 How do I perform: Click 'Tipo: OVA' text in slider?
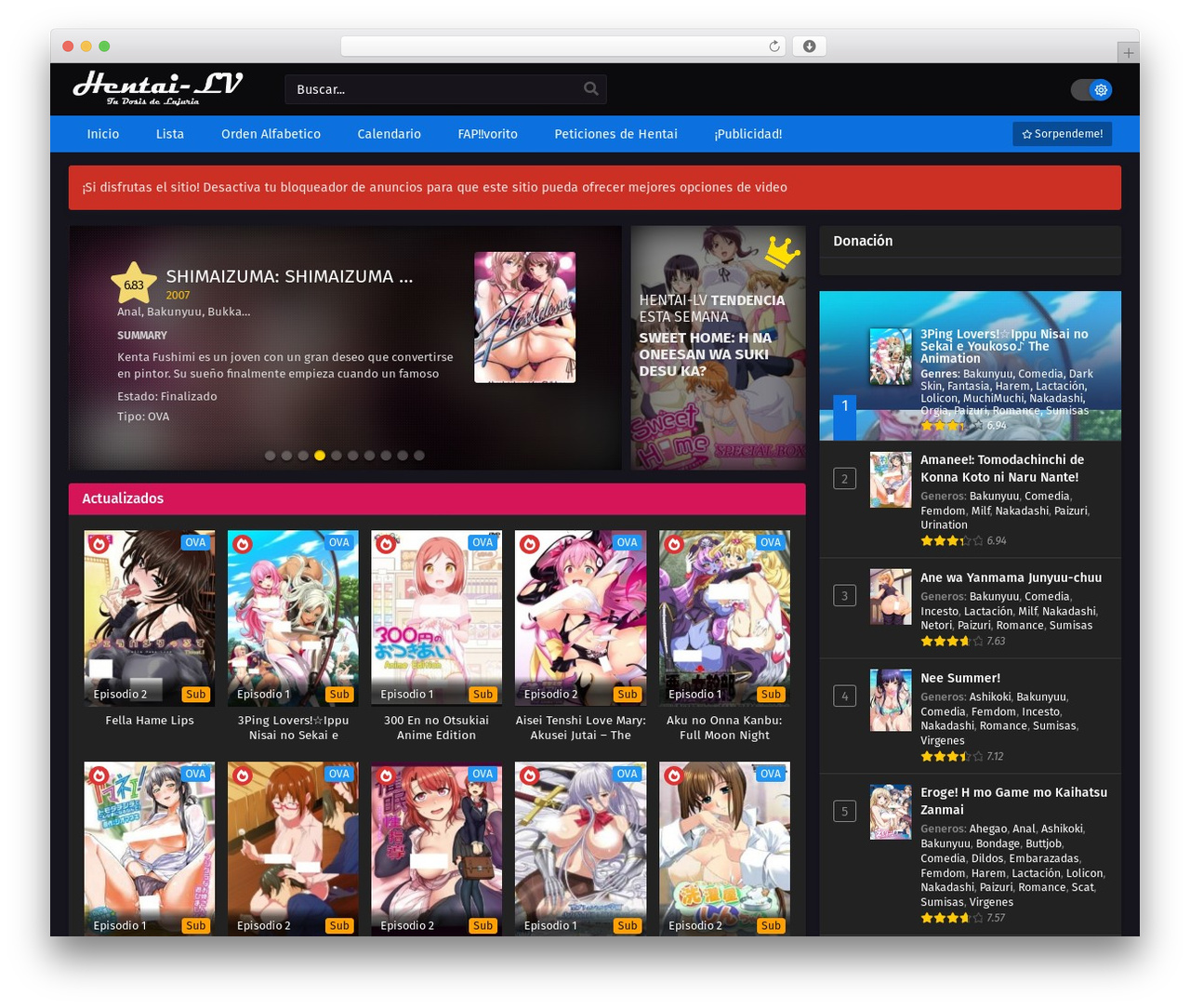click(143, 417)
